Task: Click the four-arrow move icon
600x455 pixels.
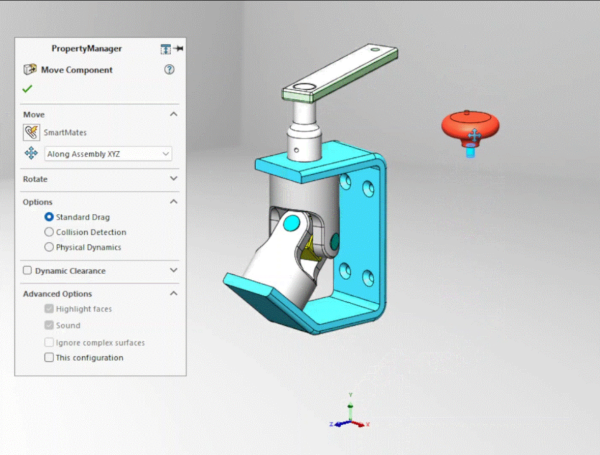Action: (30, 154)
